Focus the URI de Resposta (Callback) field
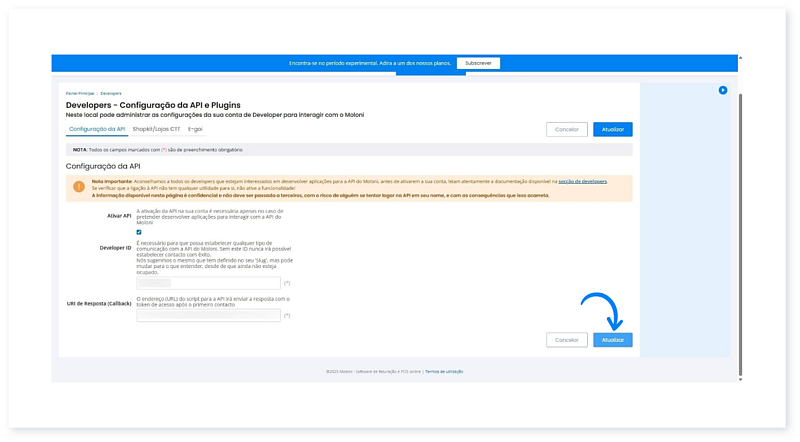The image size is (800, 442). (x=208, y=316)
